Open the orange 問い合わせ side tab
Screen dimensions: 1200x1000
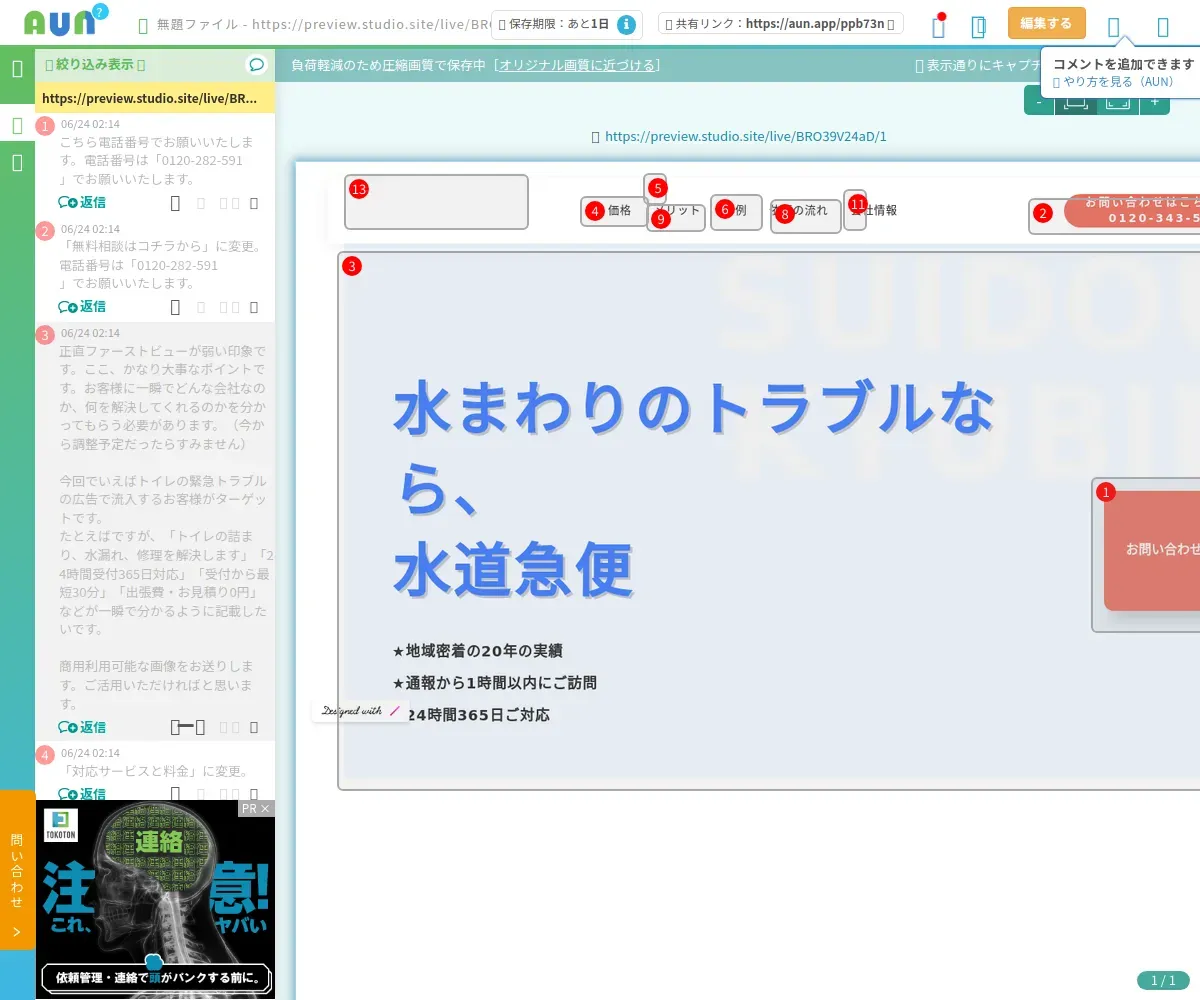17,870
